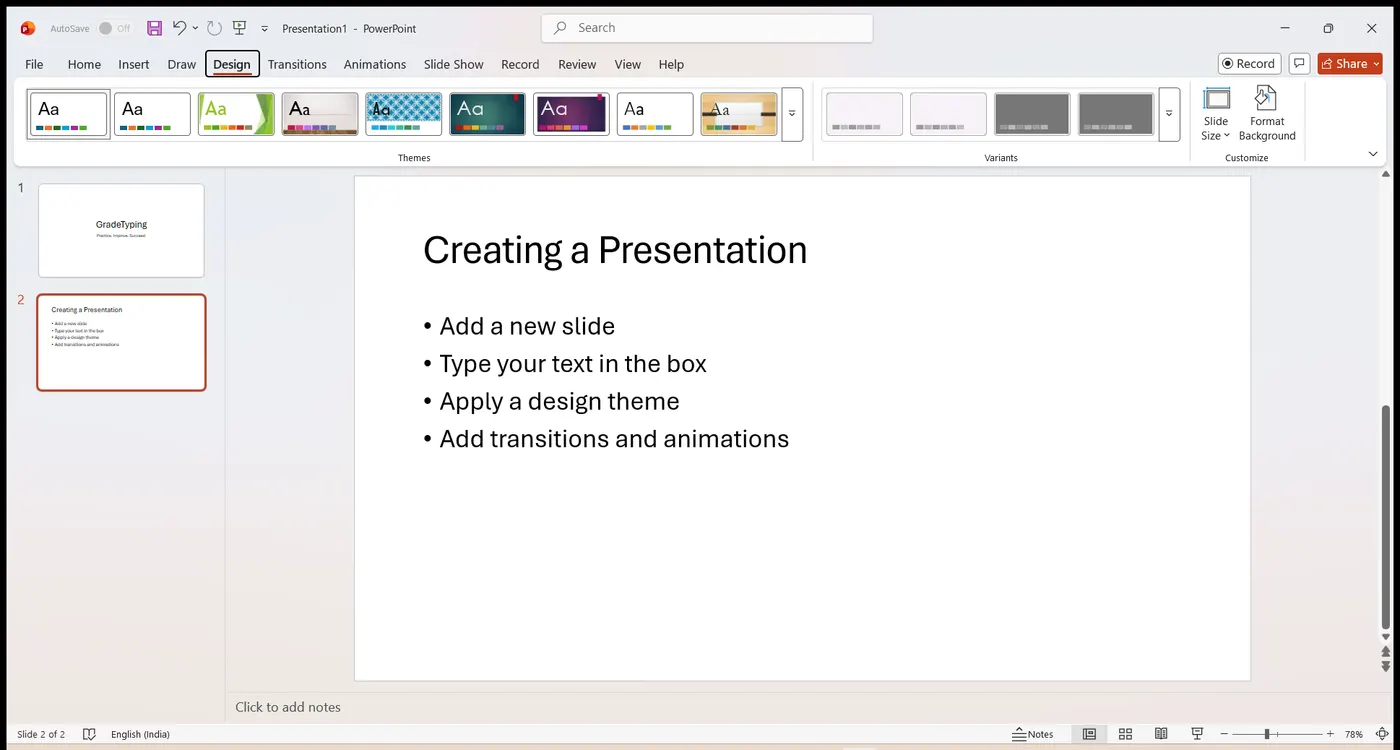Open Format Background pane
The image size is (1400, 750).
[x=1267, y=114]
